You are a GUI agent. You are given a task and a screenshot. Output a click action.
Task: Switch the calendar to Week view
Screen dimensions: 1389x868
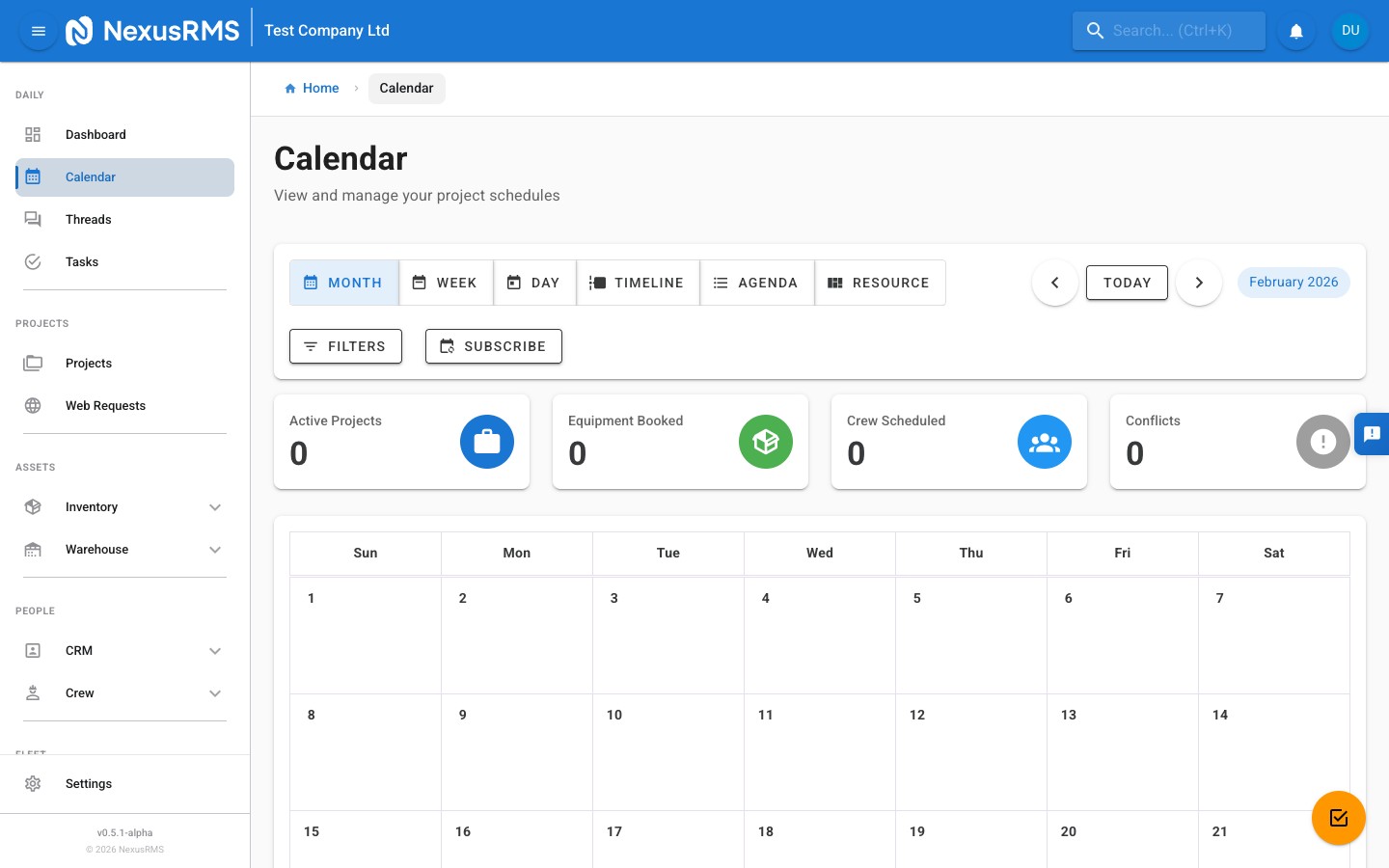[446, 283]
